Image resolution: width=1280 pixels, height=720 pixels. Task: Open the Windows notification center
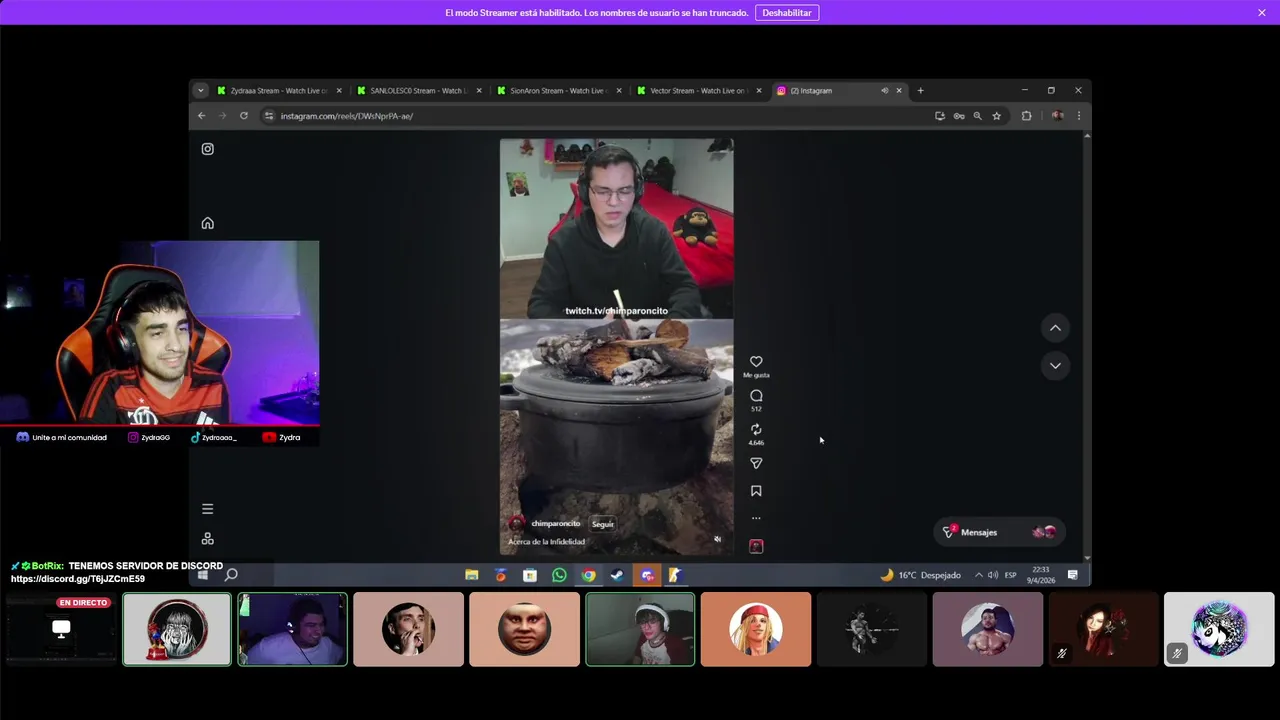tap(1072, 575)
